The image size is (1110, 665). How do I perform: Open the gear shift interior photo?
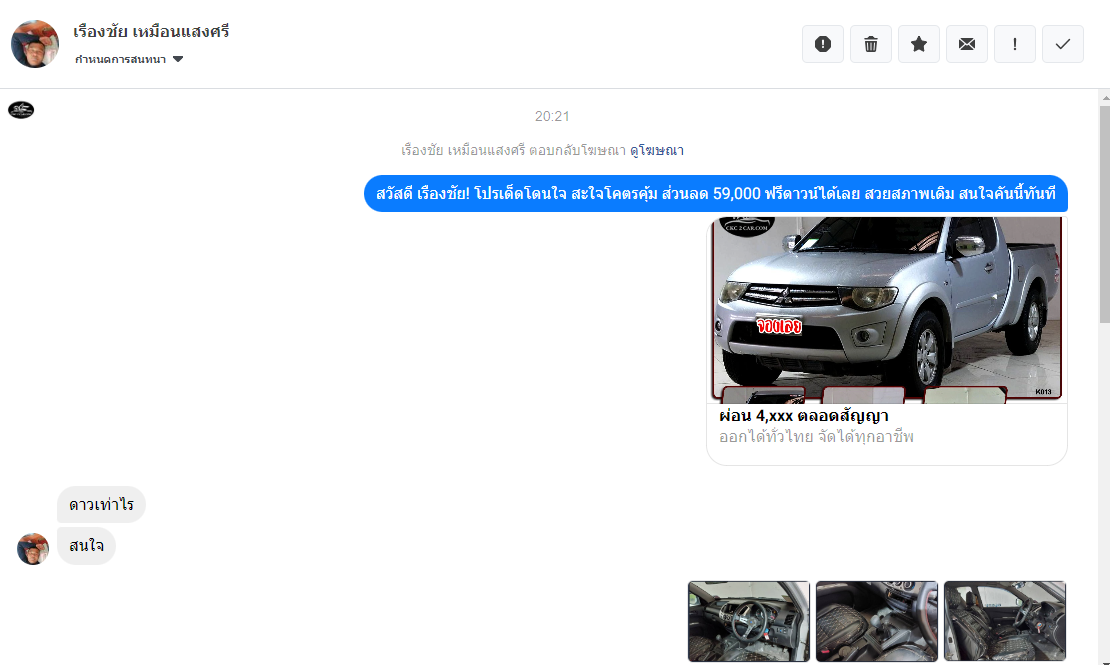coord(876,622)
